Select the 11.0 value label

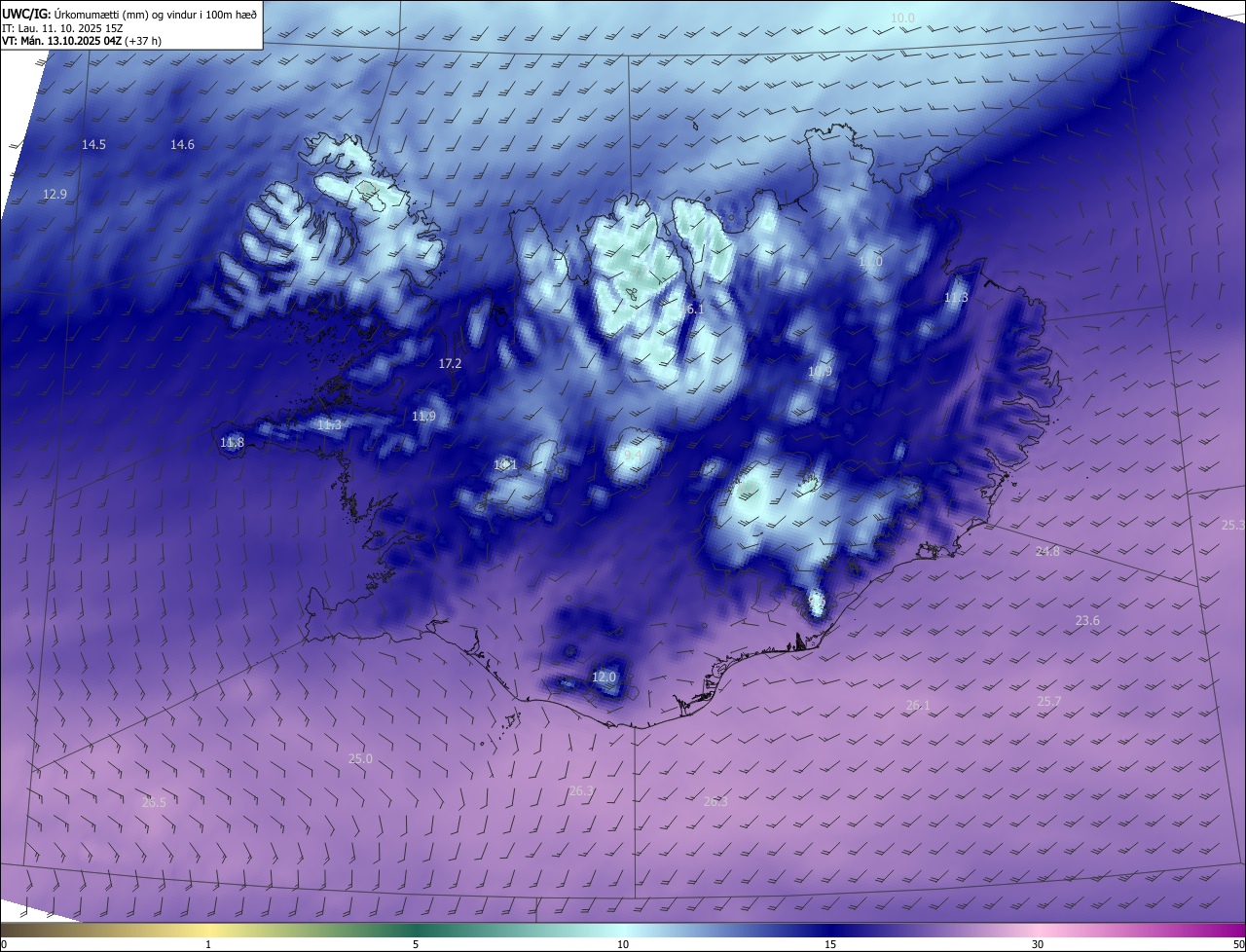(x=870, y=262)
